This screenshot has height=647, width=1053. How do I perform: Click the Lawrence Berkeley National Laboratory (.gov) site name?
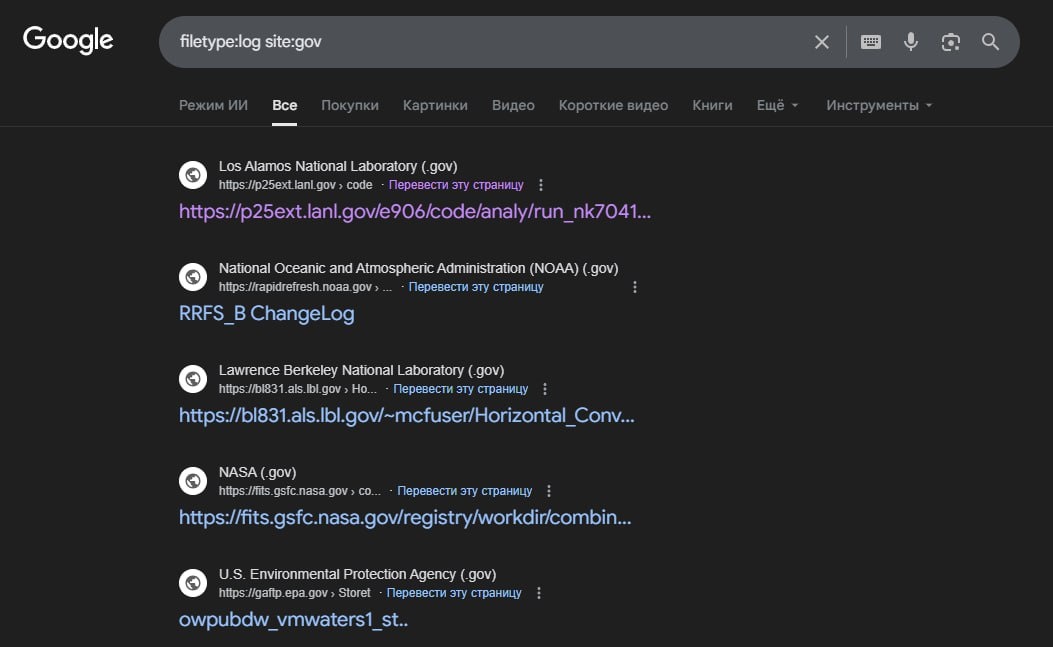361,370
